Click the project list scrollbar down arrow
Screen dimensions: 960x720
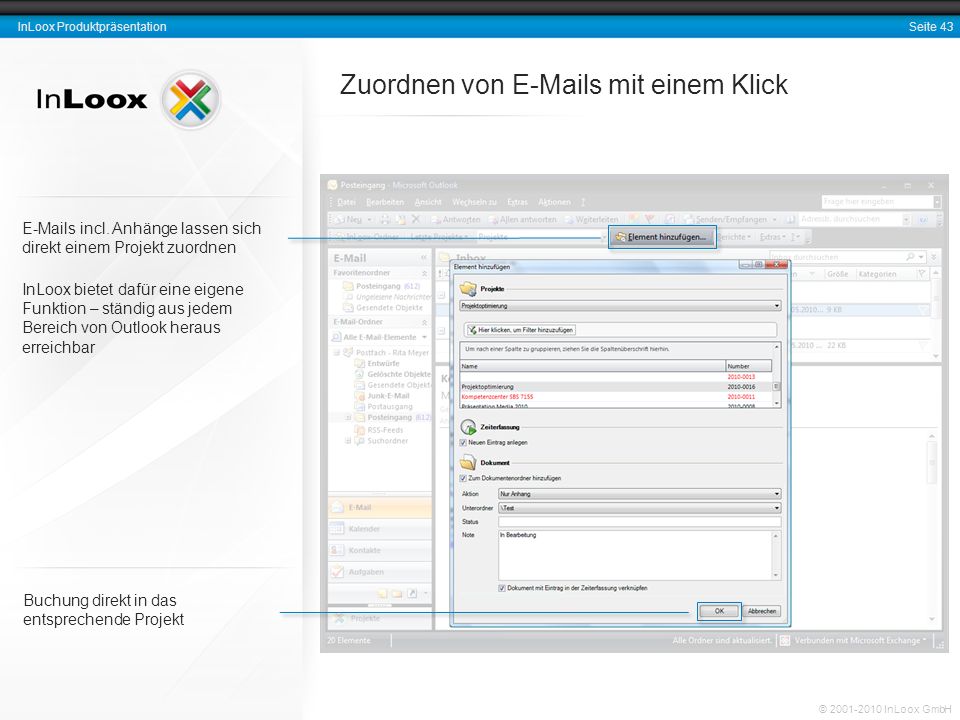point(776,403)
